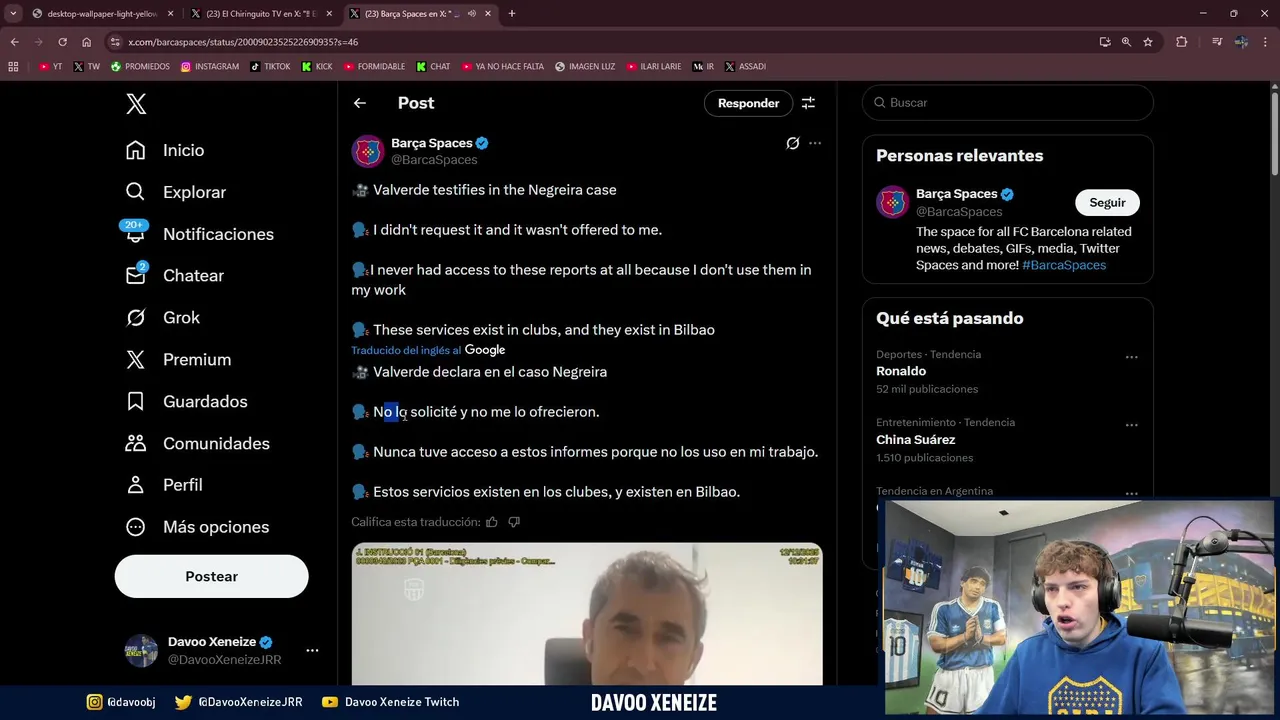Close the Barça Spaces browser tab
The height and width of the screenshot is (720, 1280).
(490, 14)
